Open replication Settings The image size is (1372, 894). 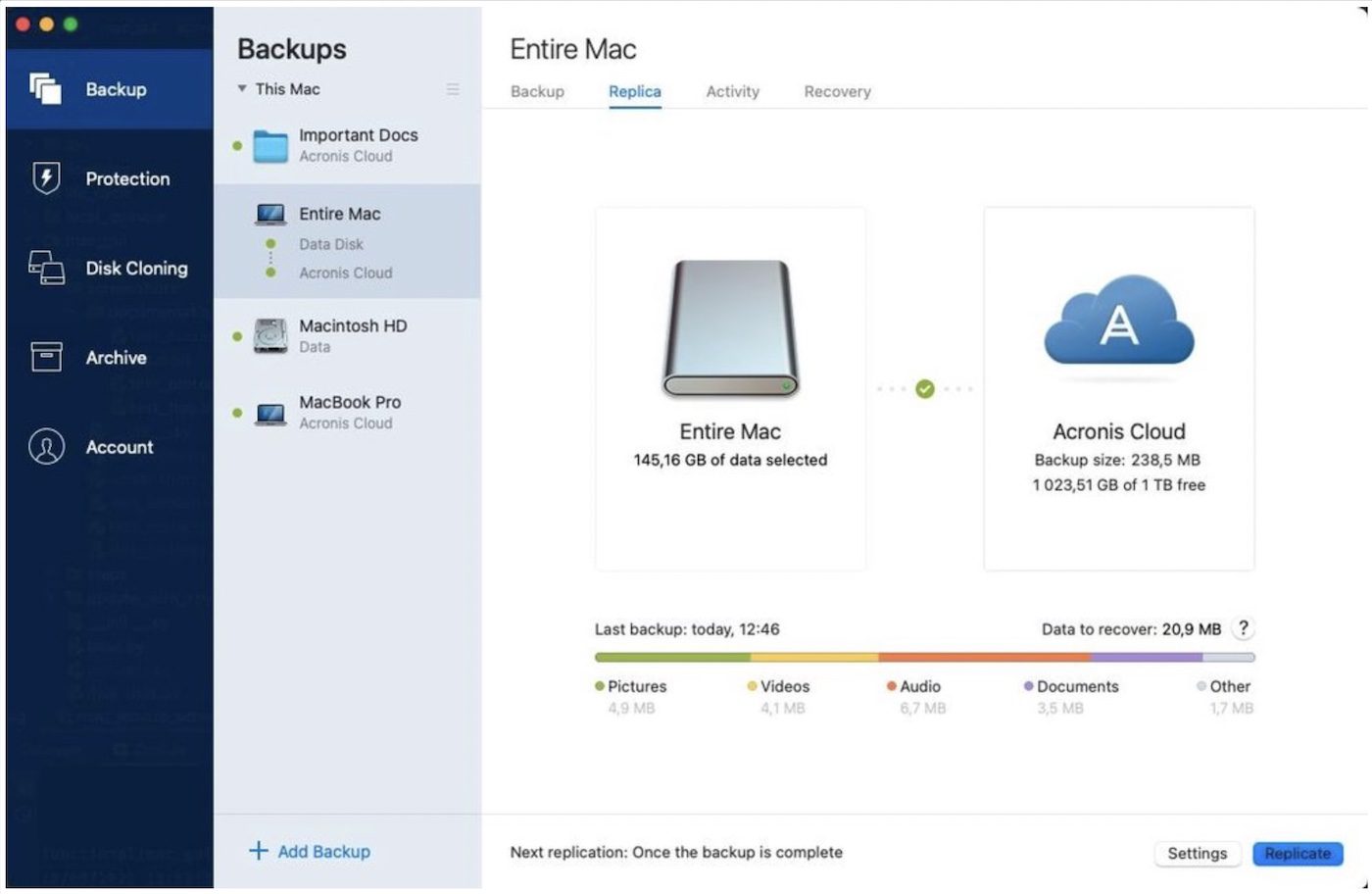1197,853
